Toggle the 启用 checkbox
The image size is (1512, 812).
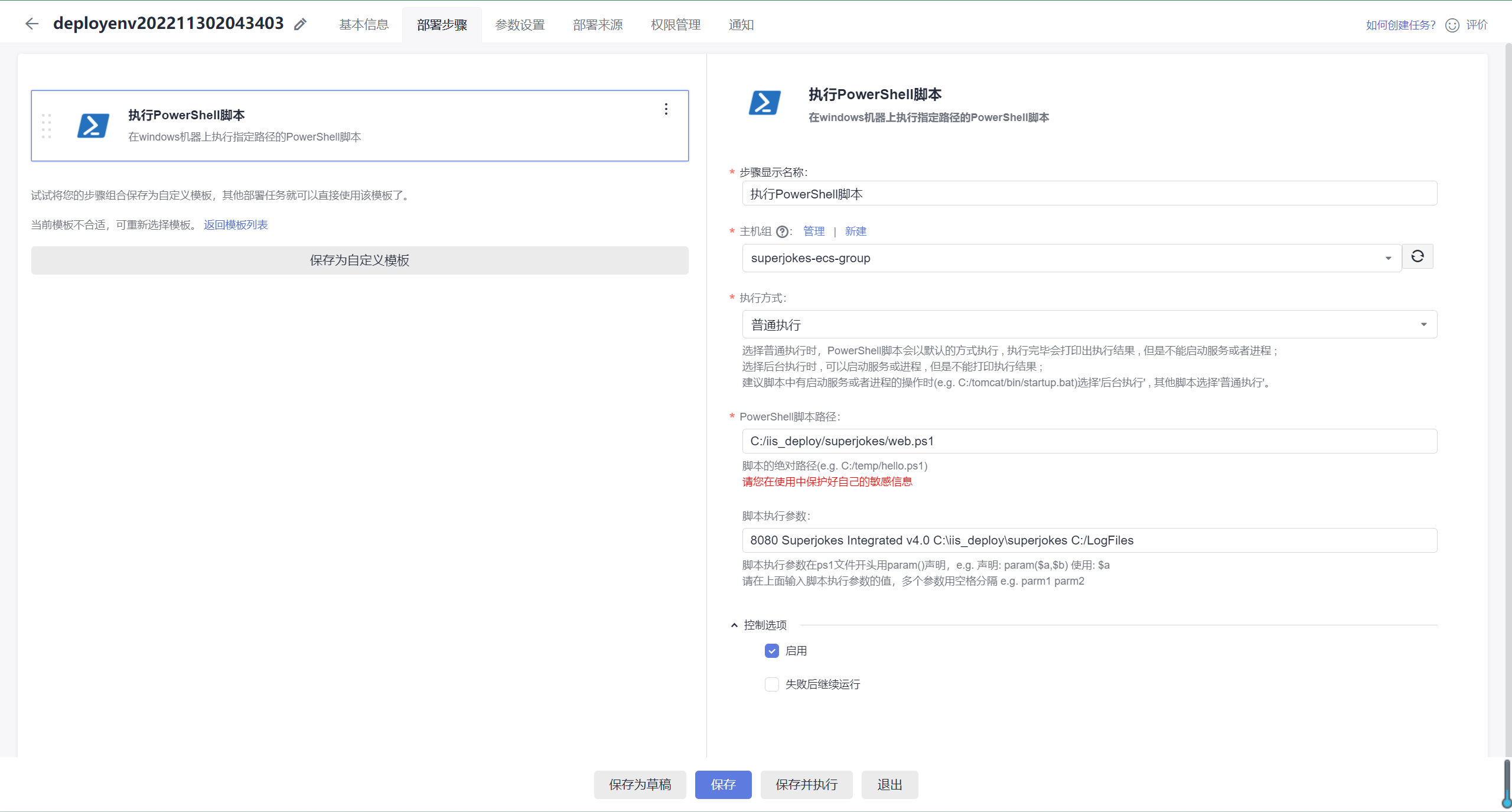(771, 651)
